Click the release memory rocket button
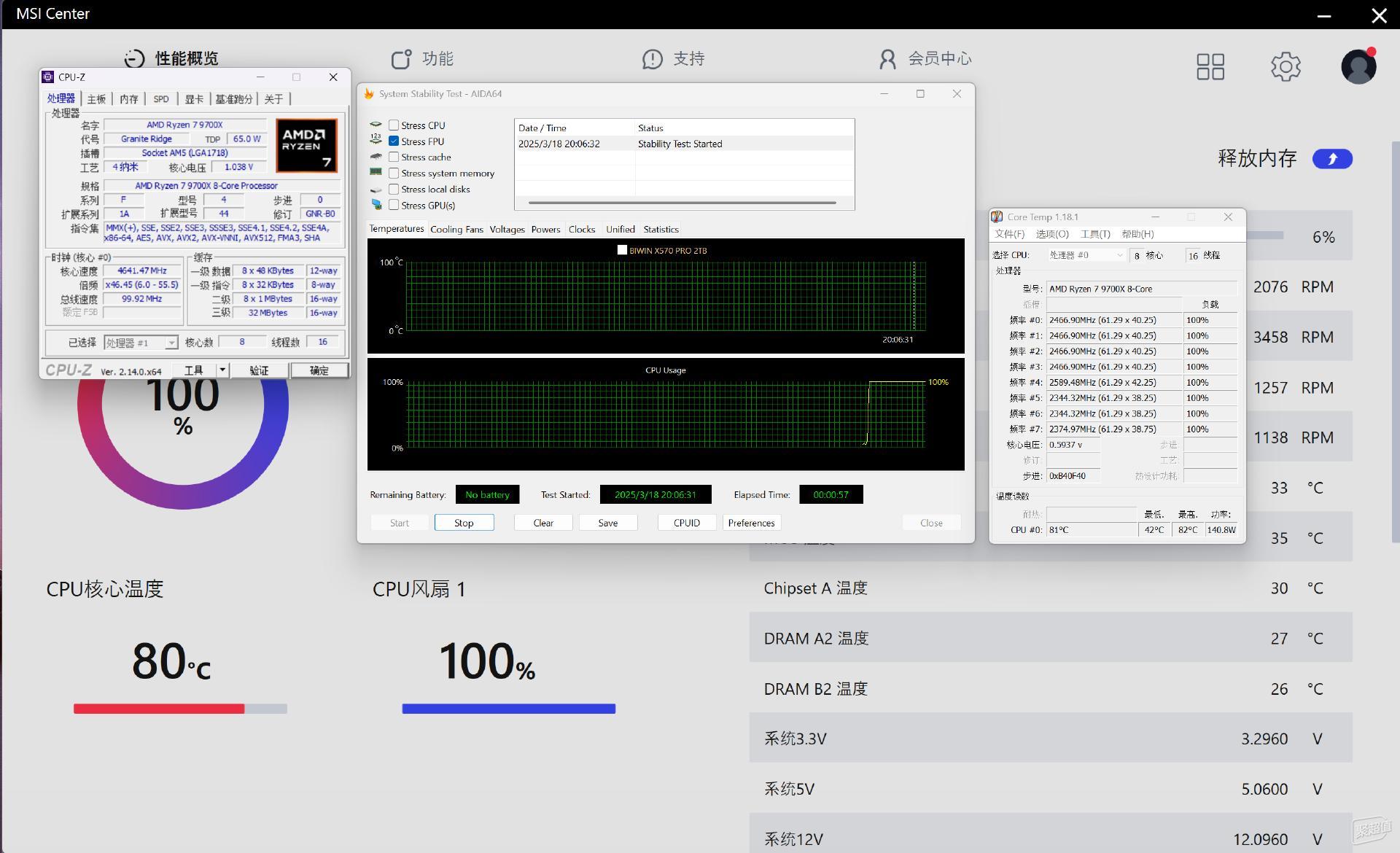 1332,158
